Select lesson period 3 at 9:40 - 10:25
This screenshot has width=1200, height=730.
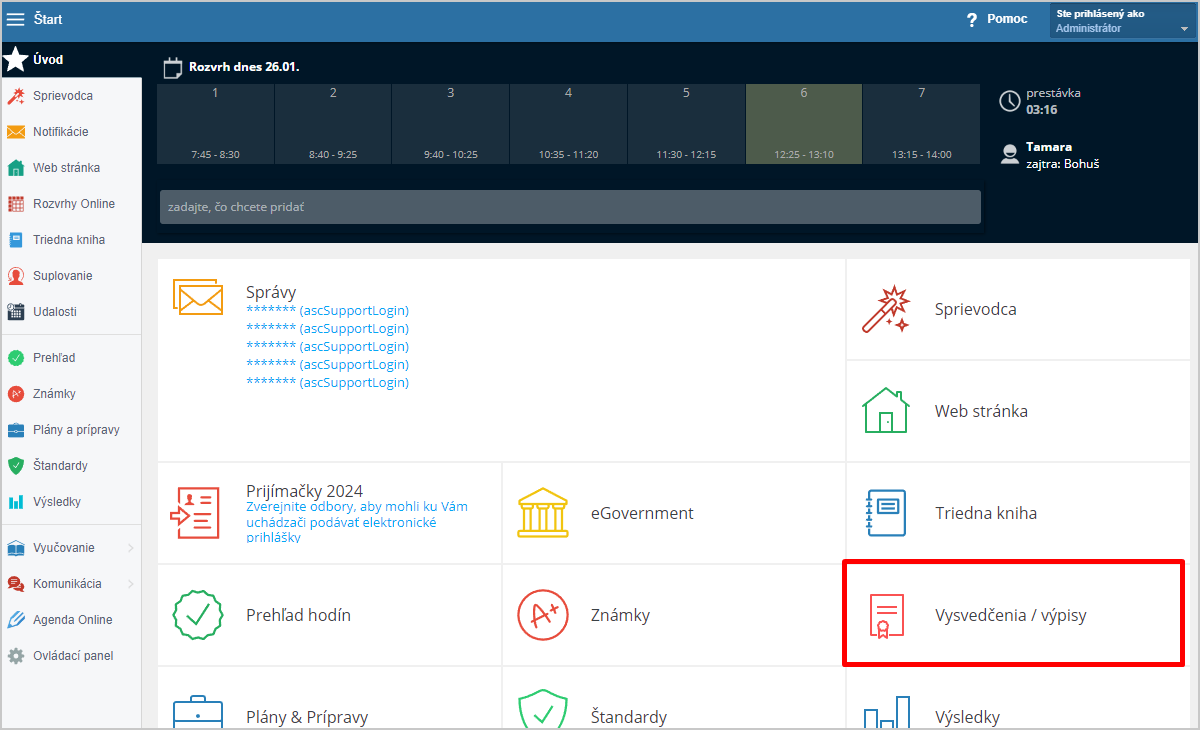(x=451, y=124)
